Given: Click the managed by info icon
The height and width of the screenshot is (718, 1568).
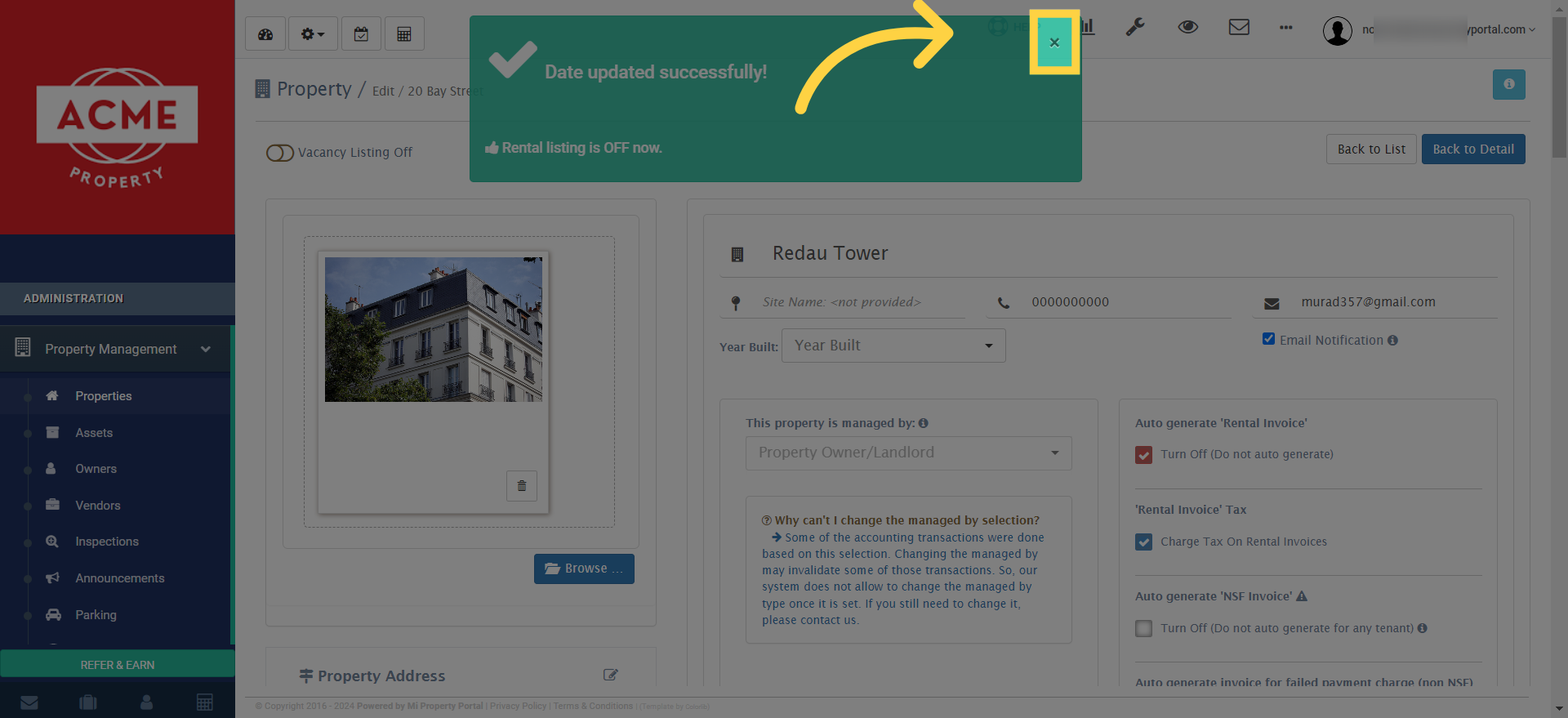Looking at the screenshot, I should [924, 423].
